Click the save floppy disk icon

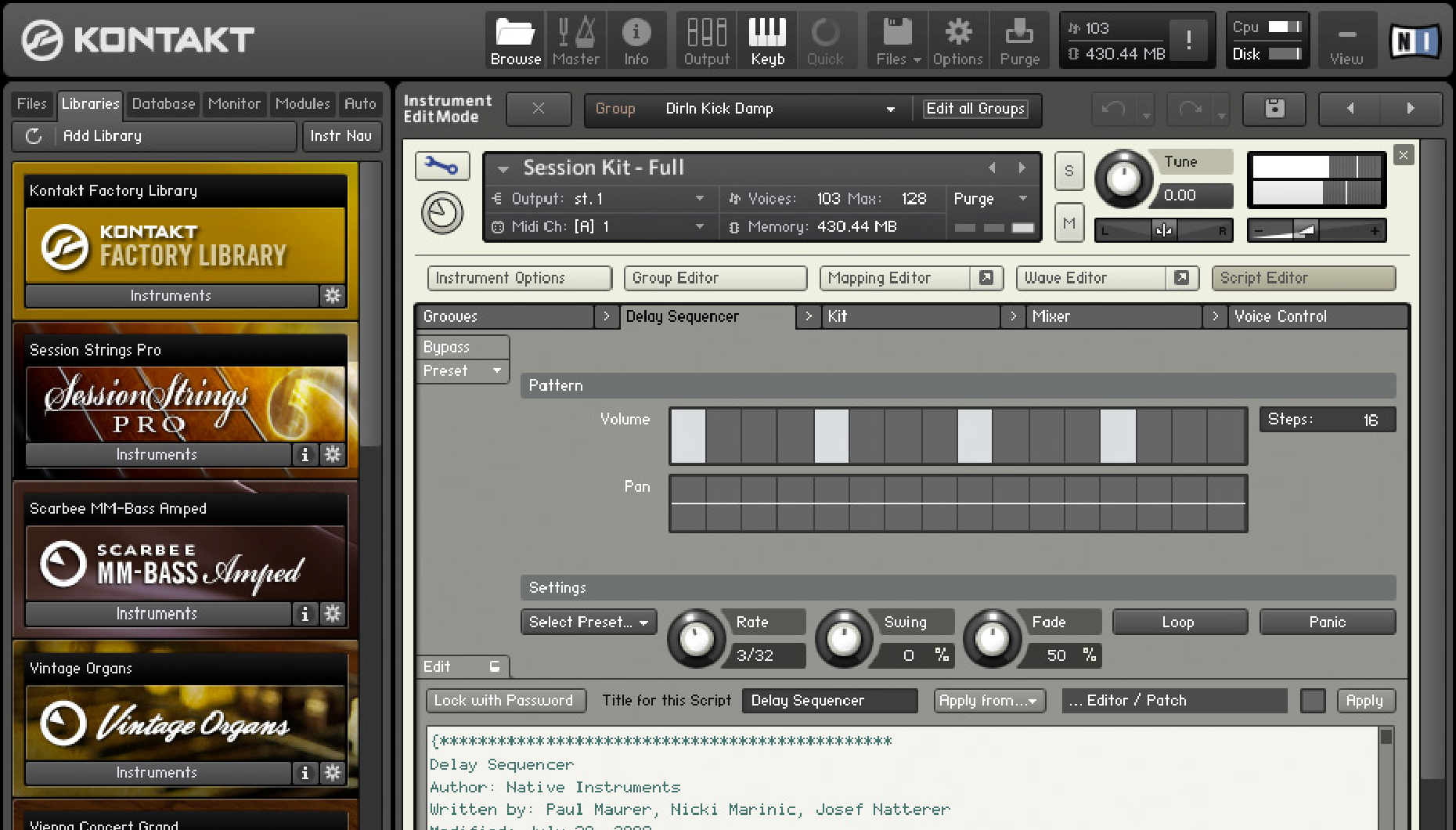click(x=1274, y=109)
